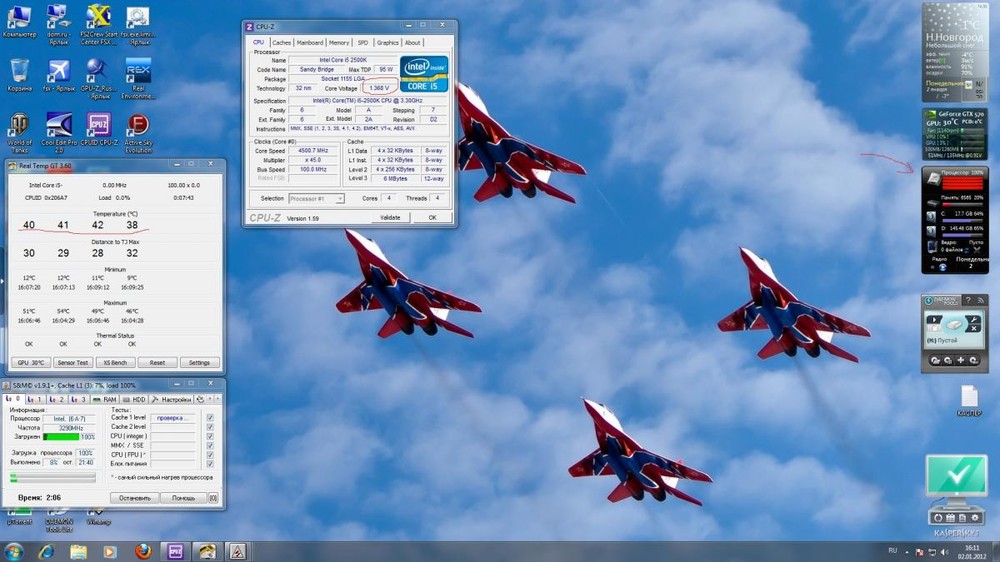The height and width of the screenshot is (562, 1000).
Task: Click the Firefox icon in the taskbar
Action: (142, 551)
